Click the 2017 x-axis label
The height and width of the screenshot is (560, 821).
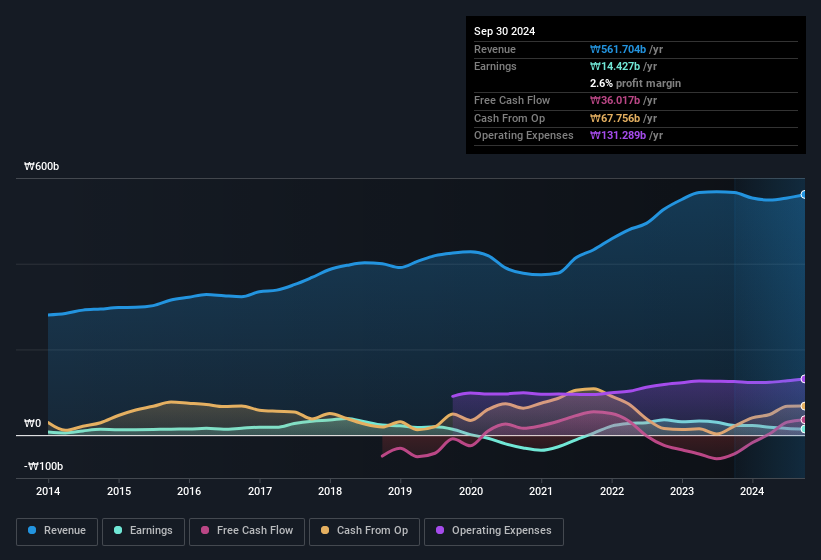coord(260,491)
